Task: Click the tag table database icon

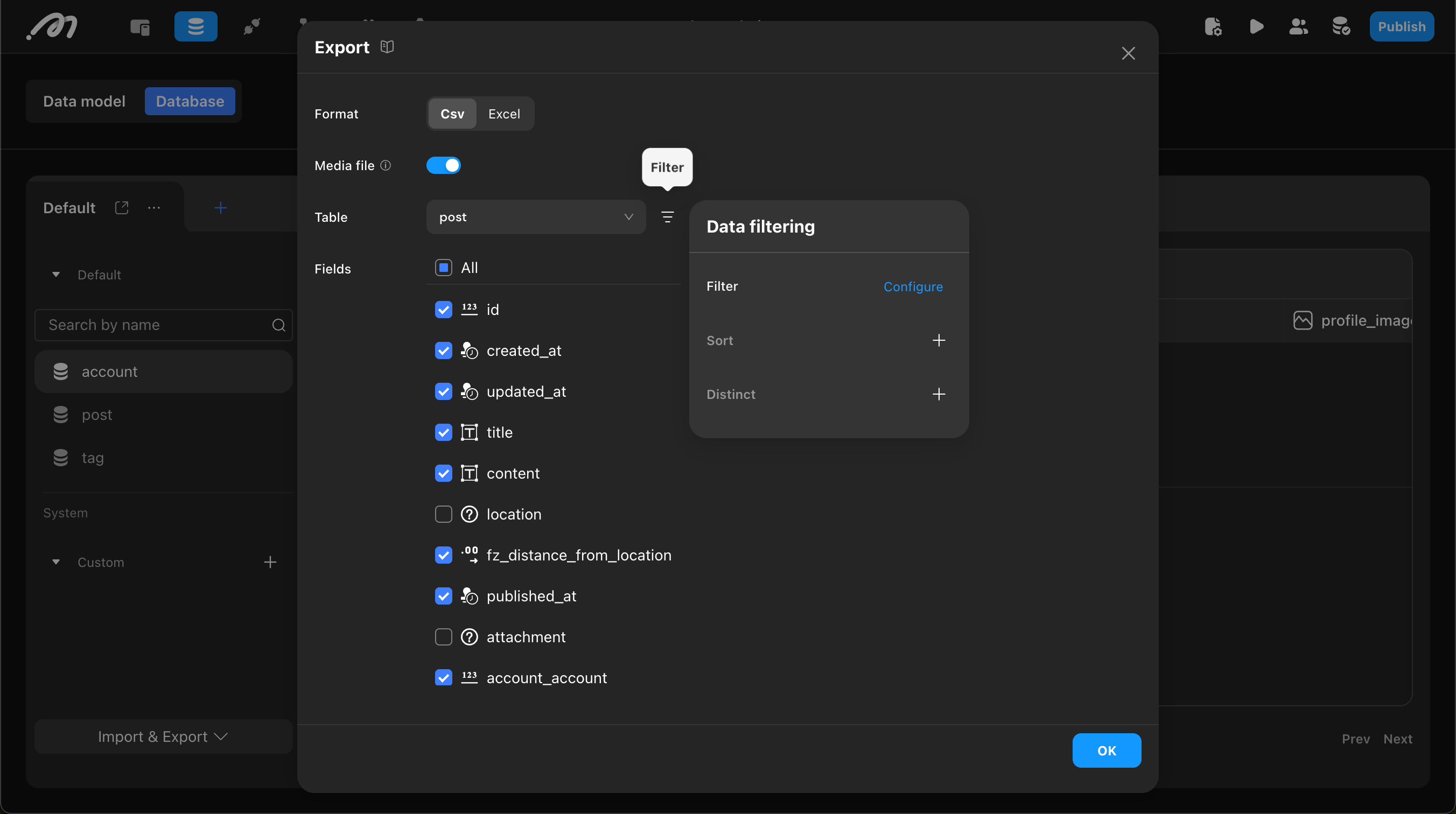Action: click(60, 457)
